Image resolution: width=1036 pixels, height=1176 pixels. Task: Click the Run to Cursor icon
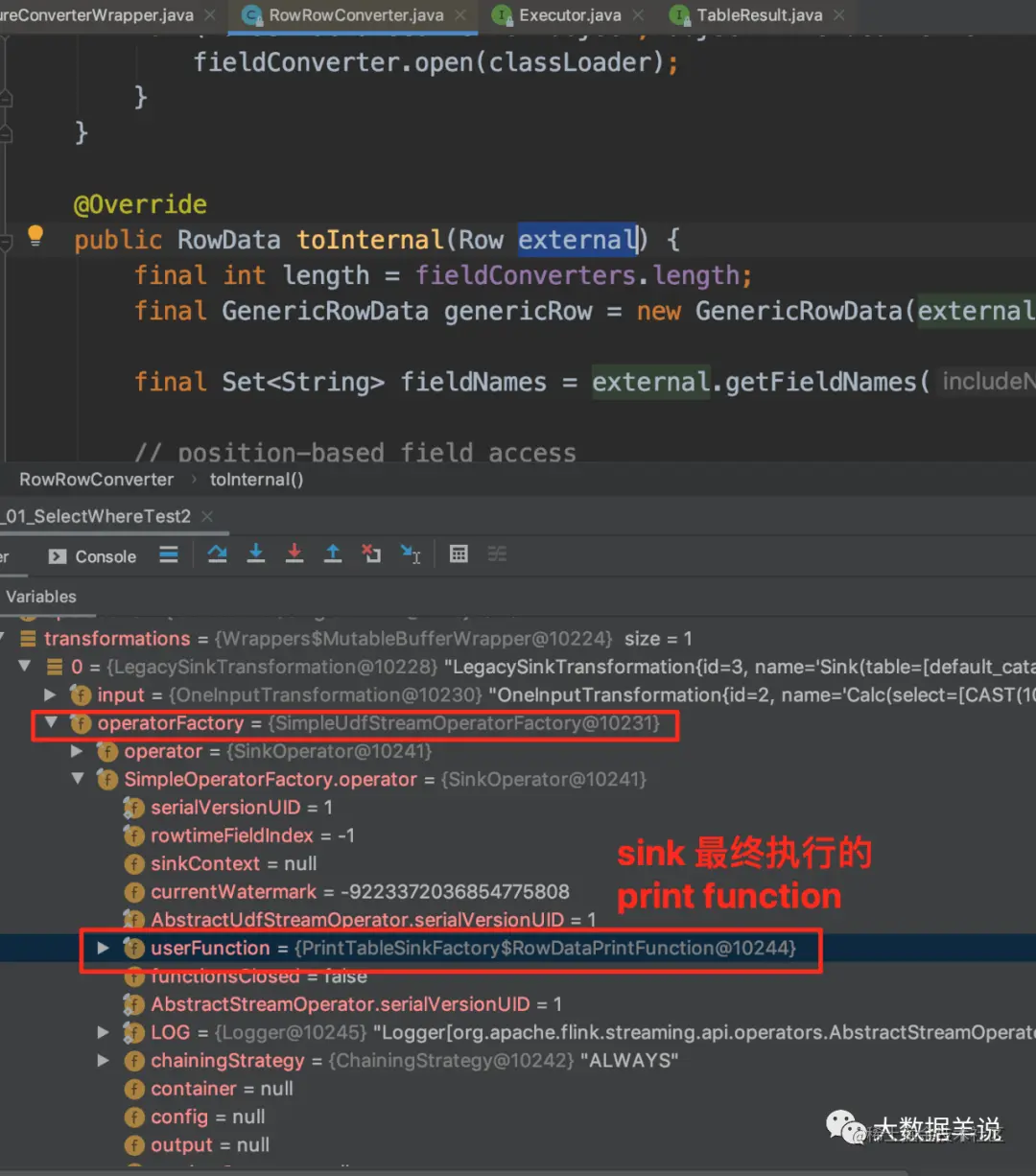tap(411, 554)
